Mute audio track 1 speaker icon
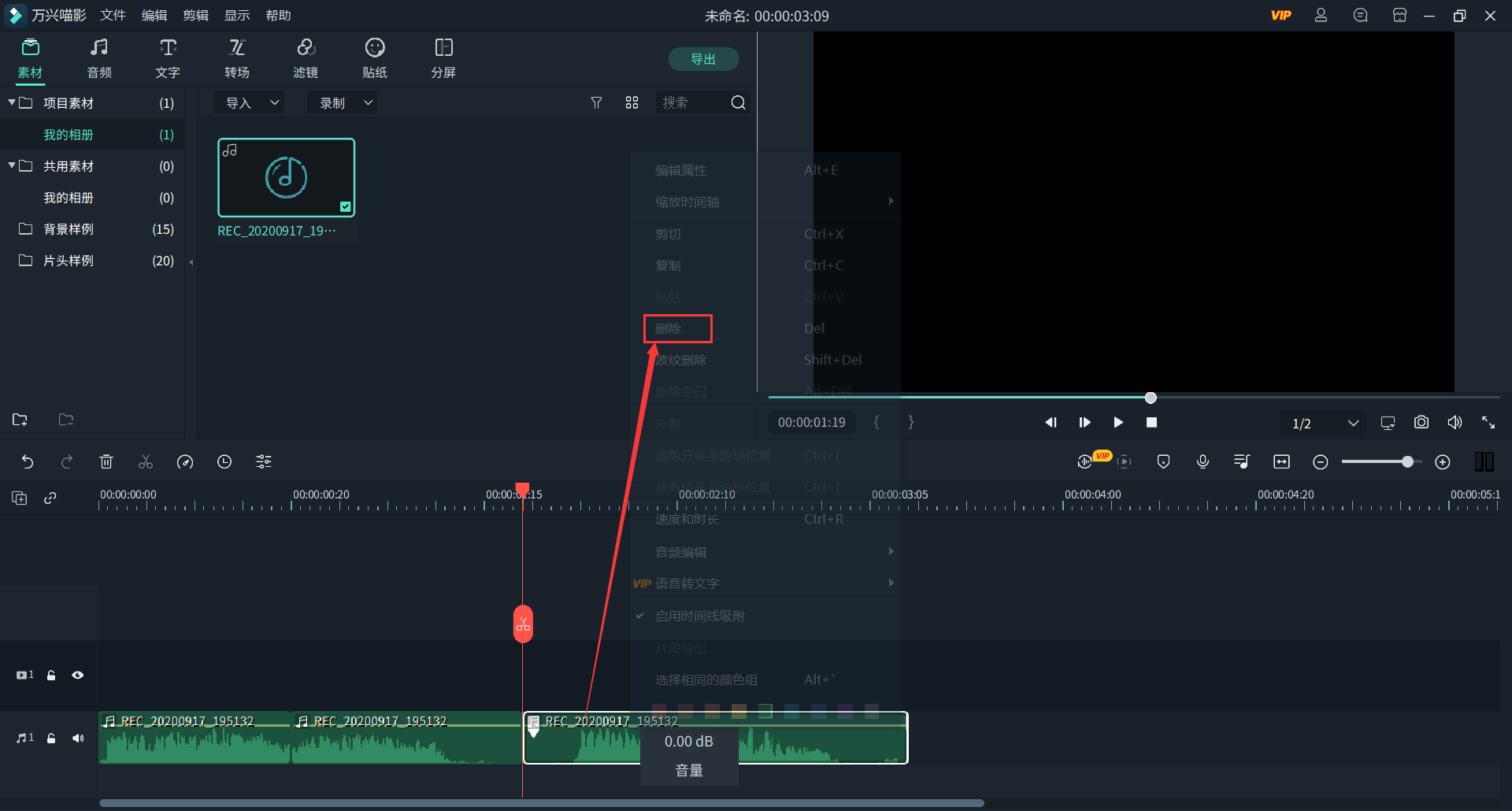Image resolution: width=1512 pixels, height=811 pixels. [x=77, y=739]
